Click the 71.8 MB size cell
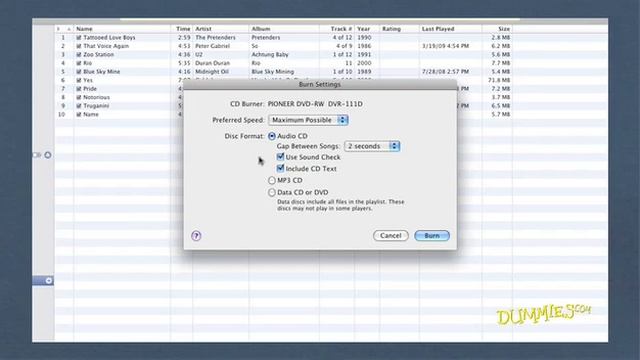Screen dimensions: 640x360 pyautogui.click(x=499, y=80)
